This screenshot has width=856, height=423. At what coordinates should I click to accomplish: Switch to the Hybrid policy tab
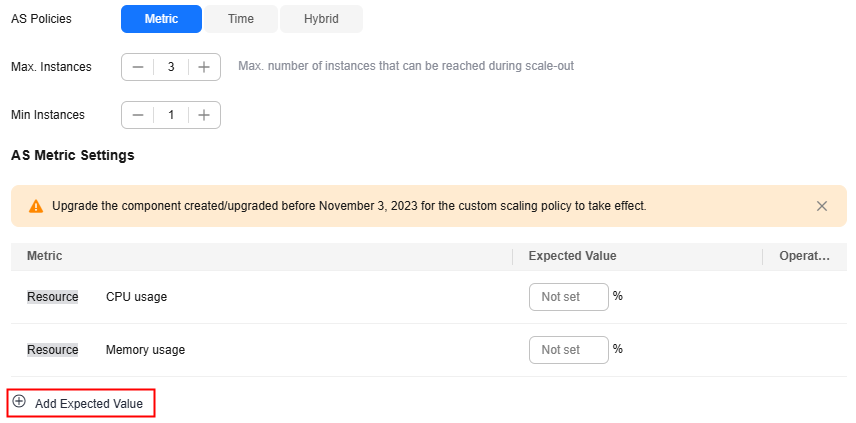(321, 19)
